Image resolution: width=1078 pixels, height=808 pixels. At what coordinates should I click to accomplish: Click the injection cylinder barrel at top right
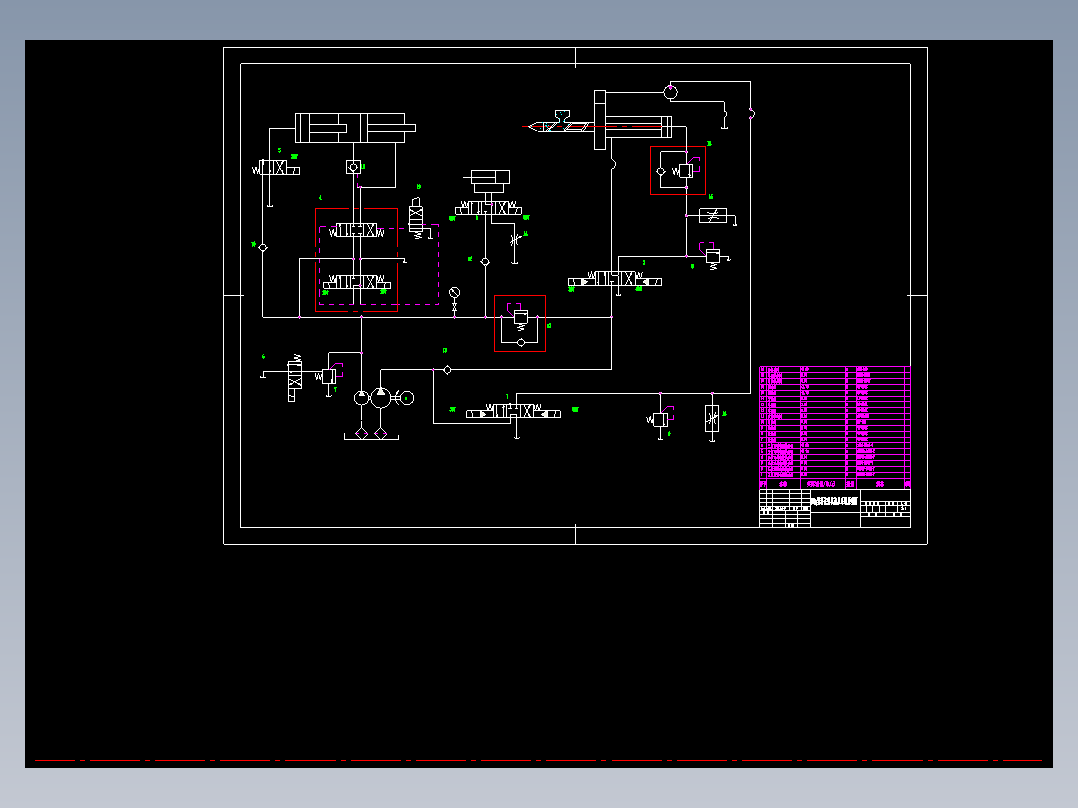[638, 127]
